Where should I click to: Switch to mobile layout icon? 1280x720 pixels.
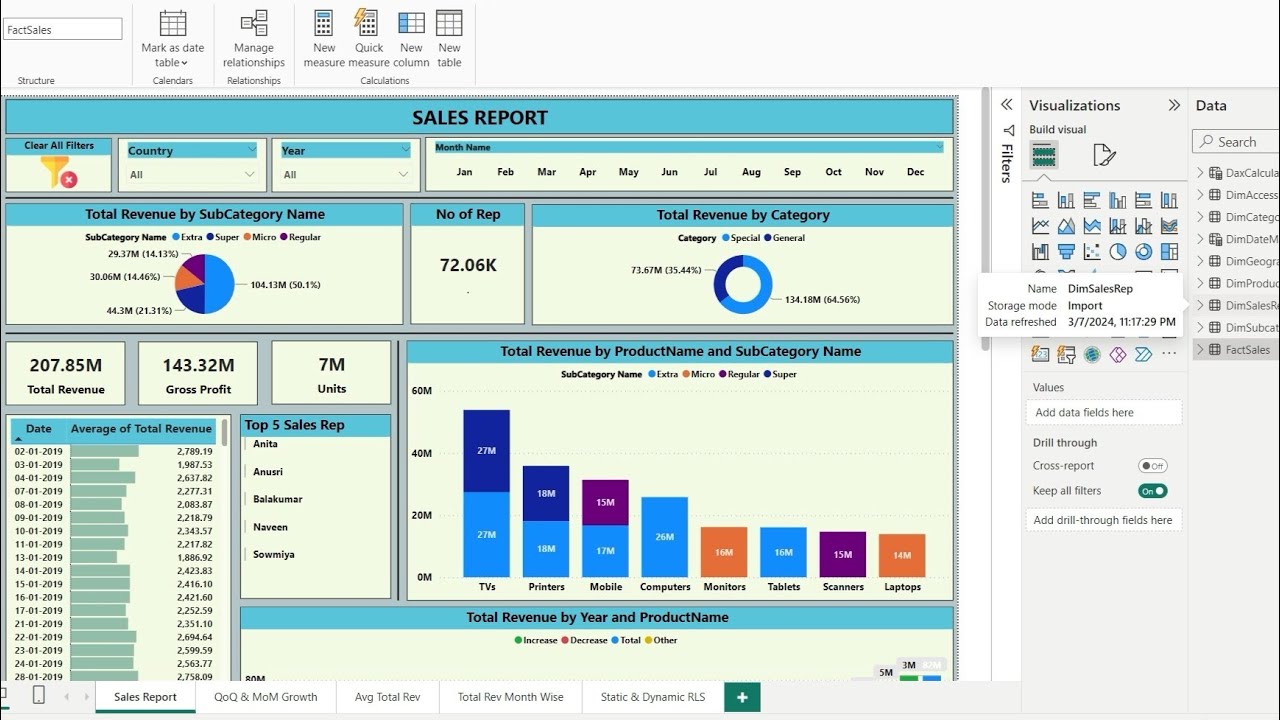click(38, 696)
